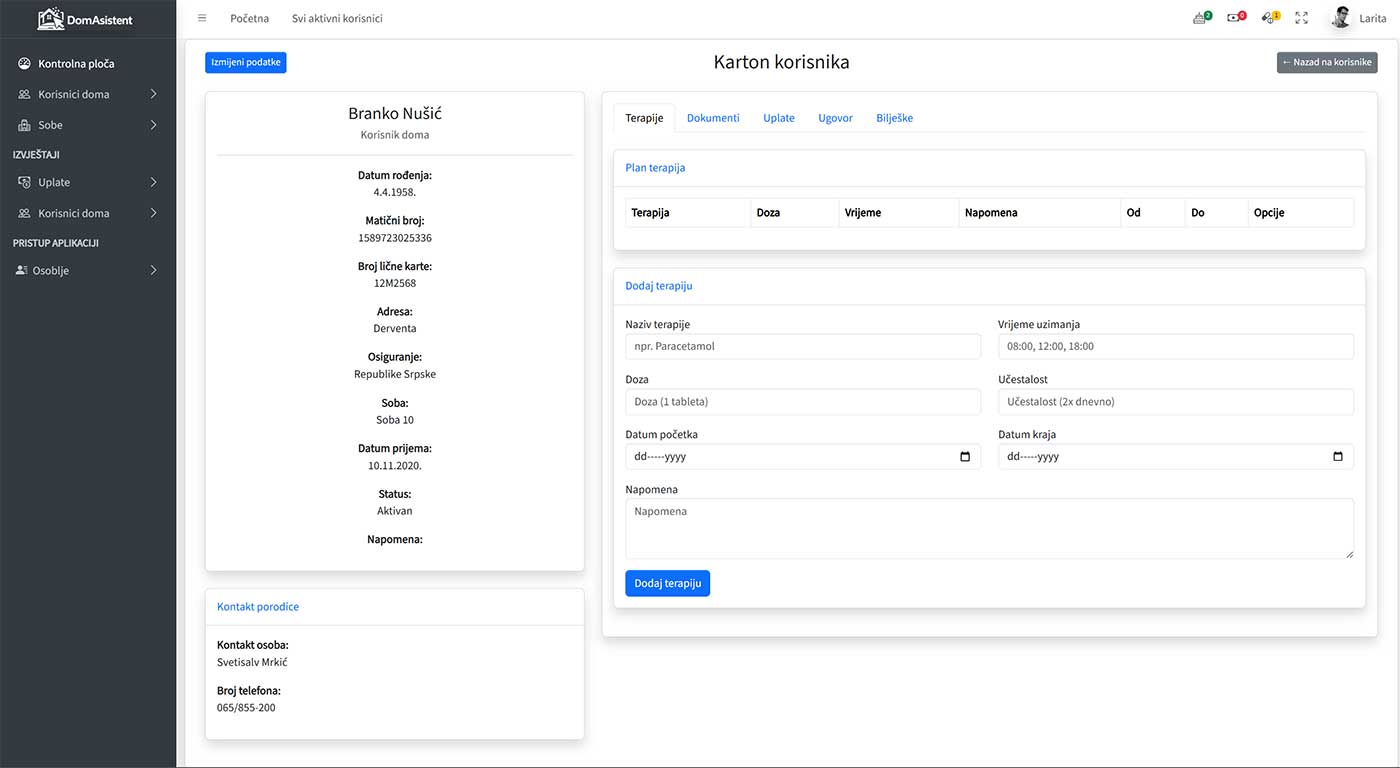Click the Osoblje staff icon
1400x768 pixels.
22,270
